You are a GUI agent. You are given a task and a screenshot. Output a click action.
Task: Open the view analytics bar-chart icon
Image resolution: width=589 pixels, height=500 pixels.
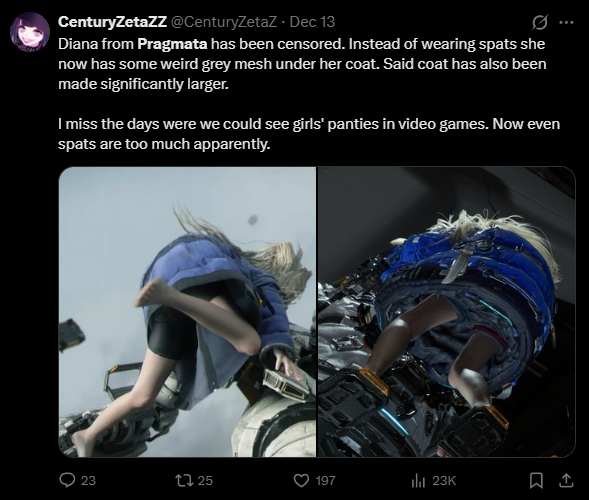418,480
